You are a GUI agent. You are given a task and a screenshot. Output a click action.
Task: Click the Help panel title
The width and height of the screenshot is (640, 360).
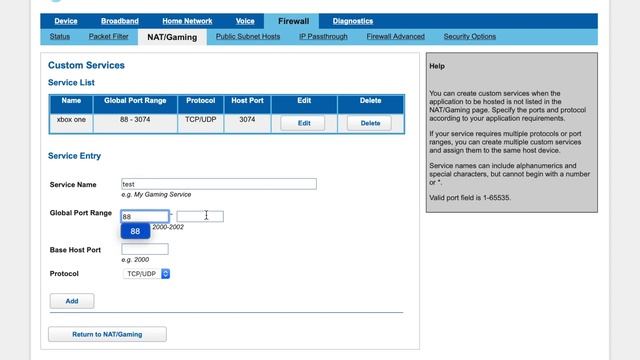pos(437,66)
